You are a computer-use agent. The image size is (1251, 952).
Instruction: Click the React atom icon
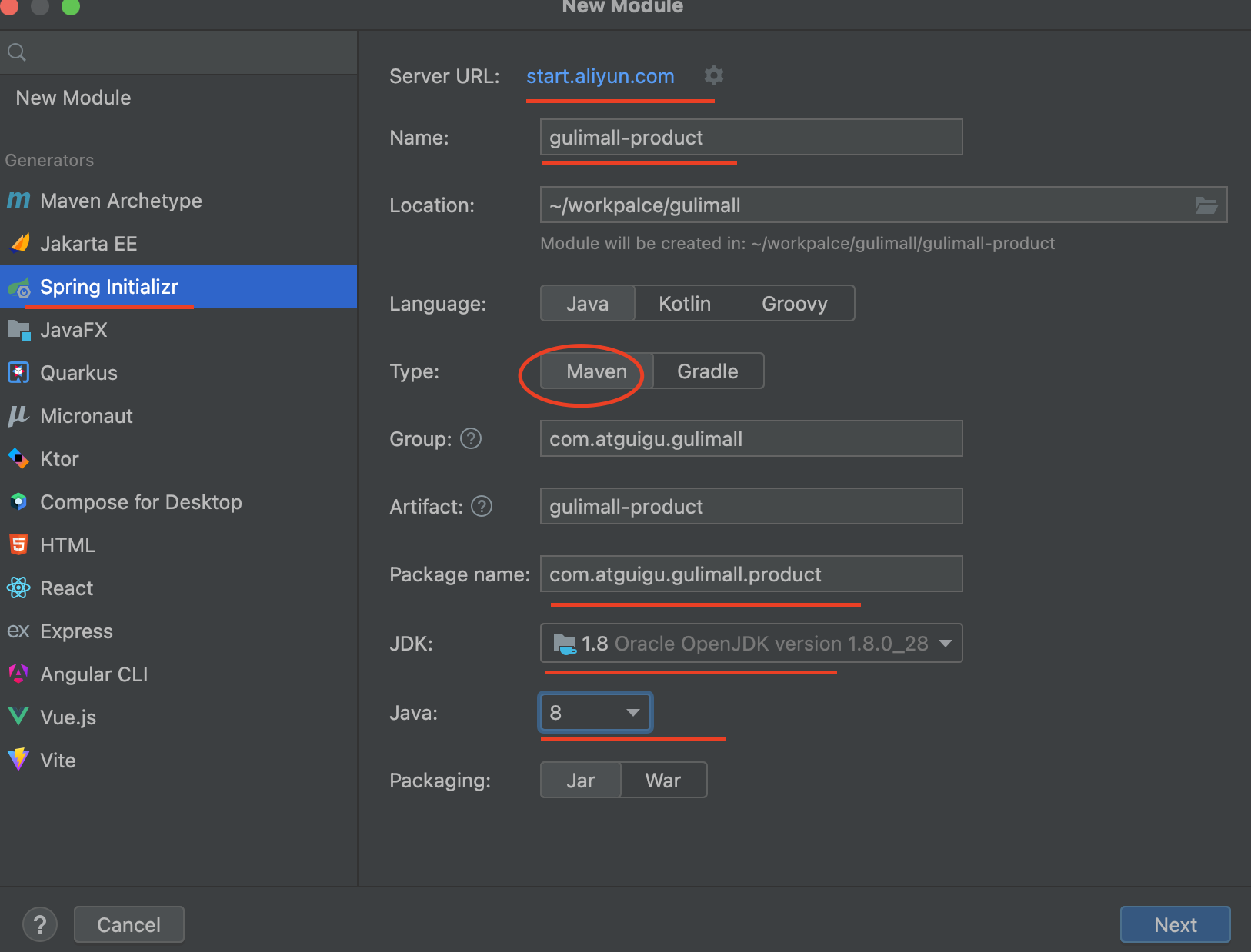coord(18,588)
